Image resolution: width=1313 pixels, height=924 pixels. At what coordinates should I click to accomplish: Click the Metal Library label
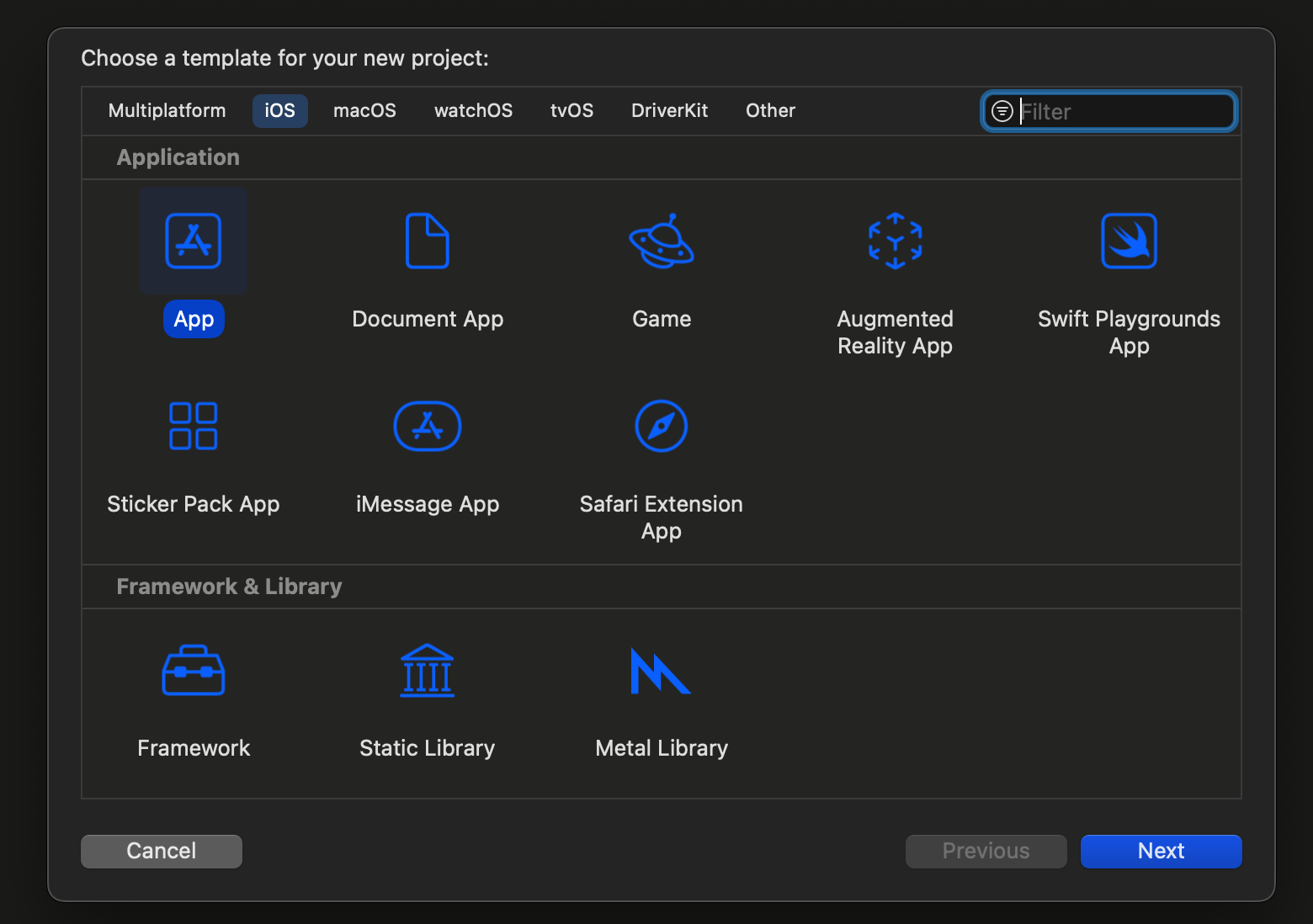click(x=662, y=748)
